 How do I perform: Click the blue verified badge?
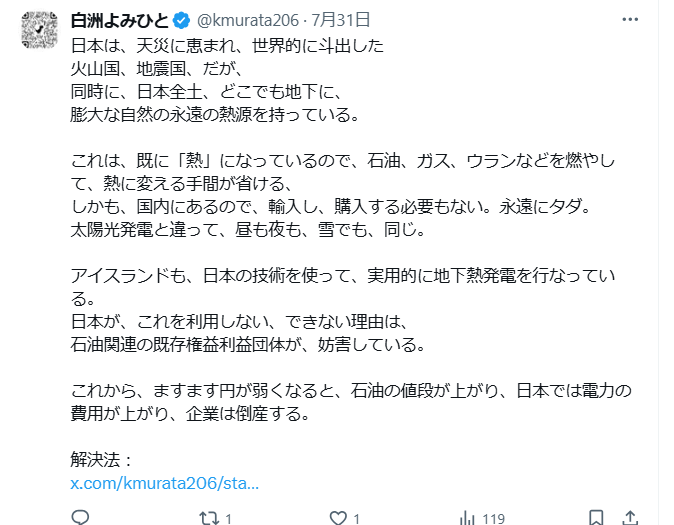coord(181,20)
